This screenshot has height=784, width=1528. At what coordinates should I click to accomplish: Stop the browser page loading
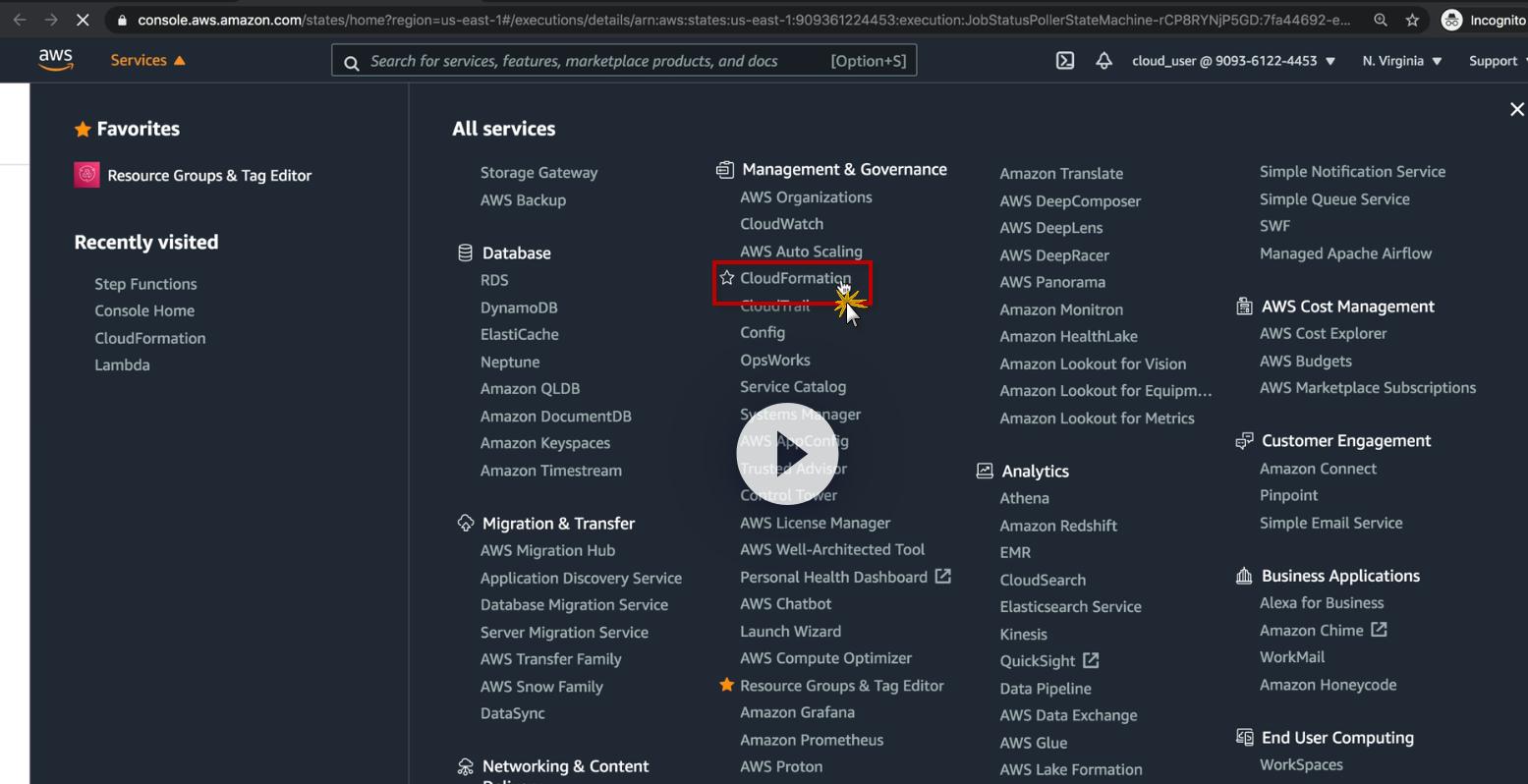click(x=83, y=20)
